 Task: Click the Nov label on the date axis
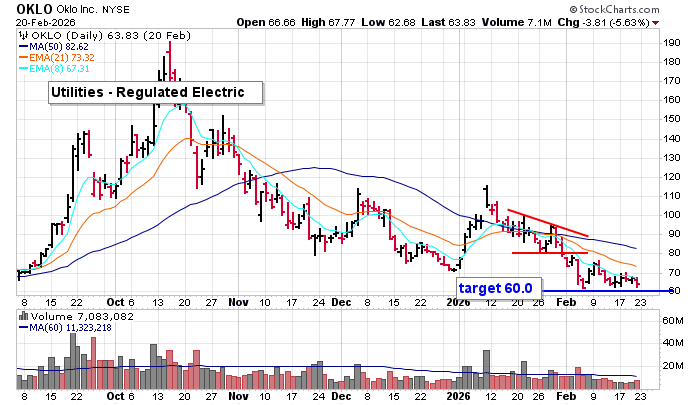point(237,301)
